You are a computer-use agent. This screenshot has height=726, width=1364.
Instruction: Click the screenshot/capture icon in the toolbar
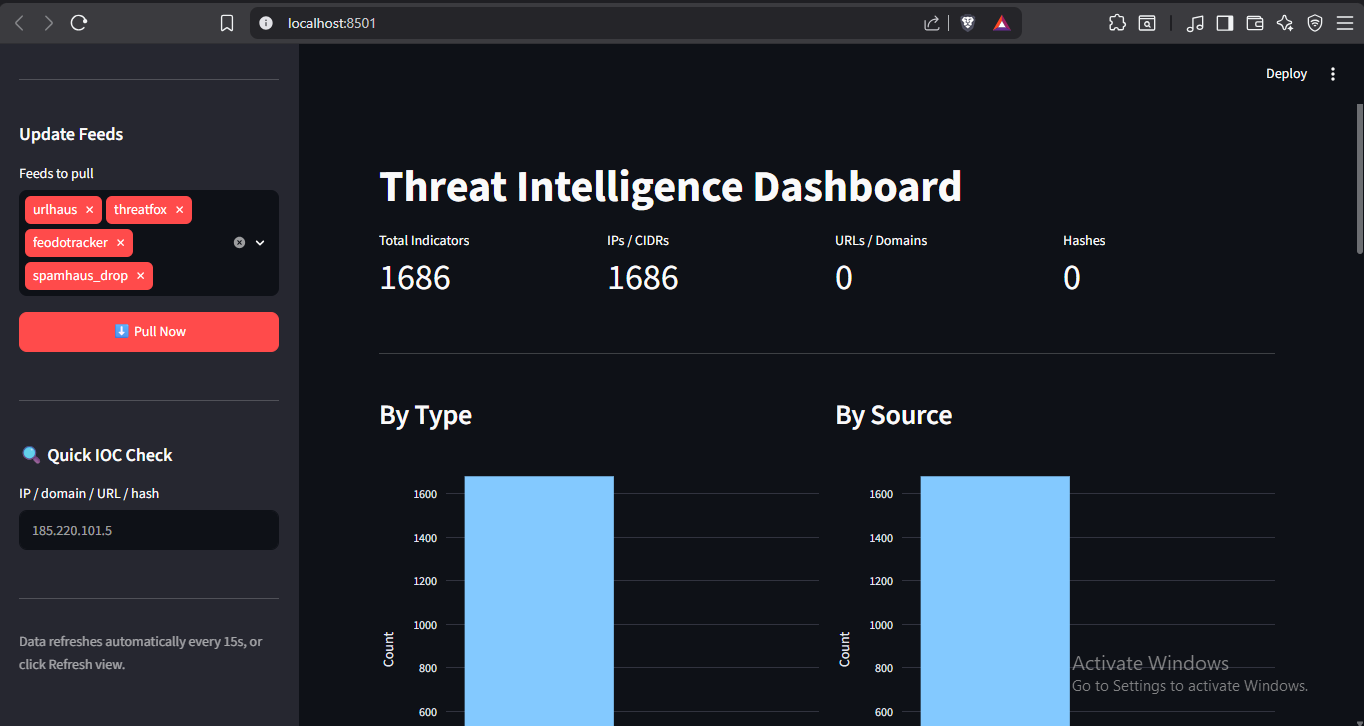[x=1147, y=23]
